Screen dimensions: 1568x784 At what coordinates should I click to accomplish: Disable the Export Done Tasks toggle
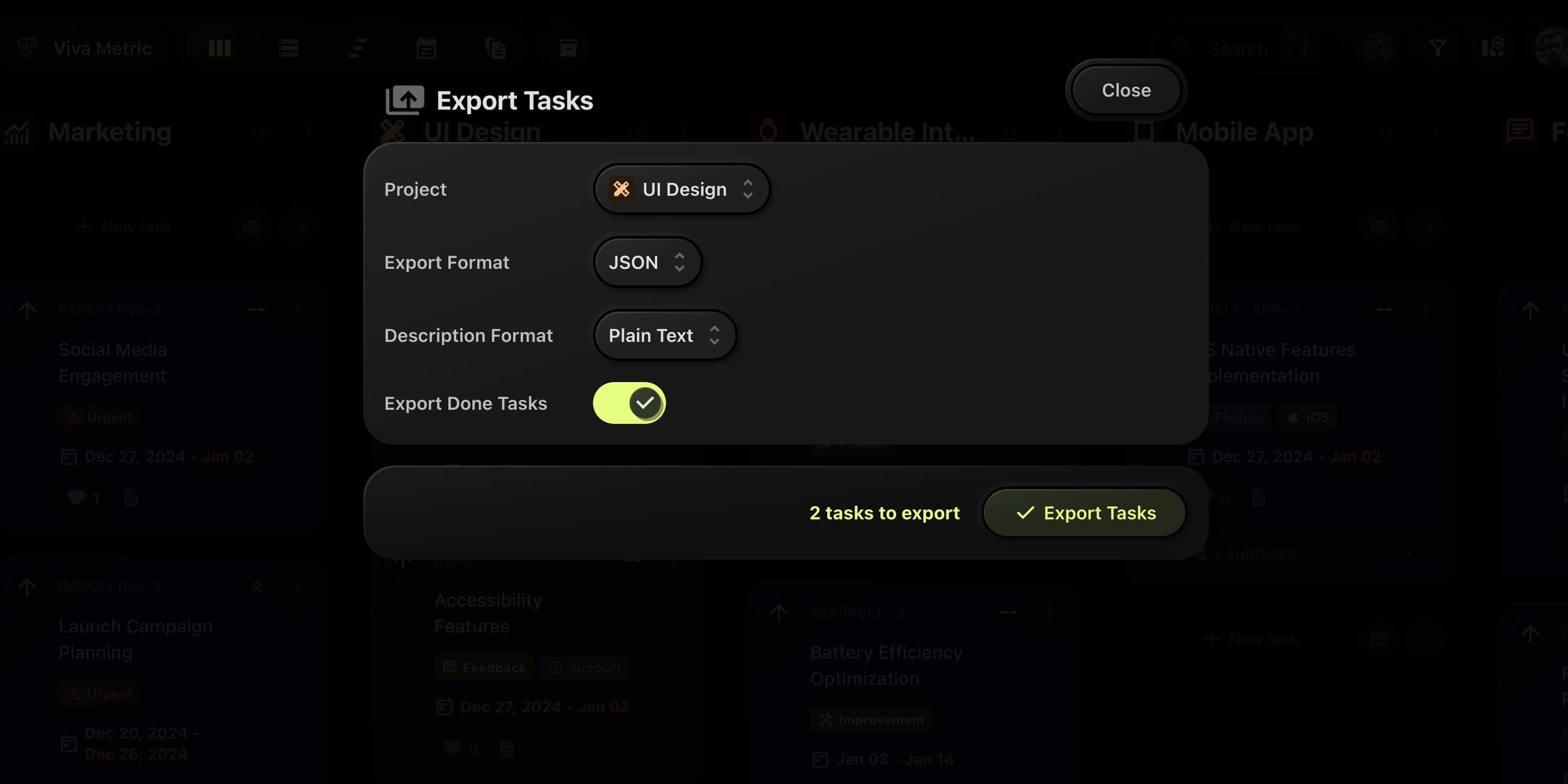[x=629, y=403]
